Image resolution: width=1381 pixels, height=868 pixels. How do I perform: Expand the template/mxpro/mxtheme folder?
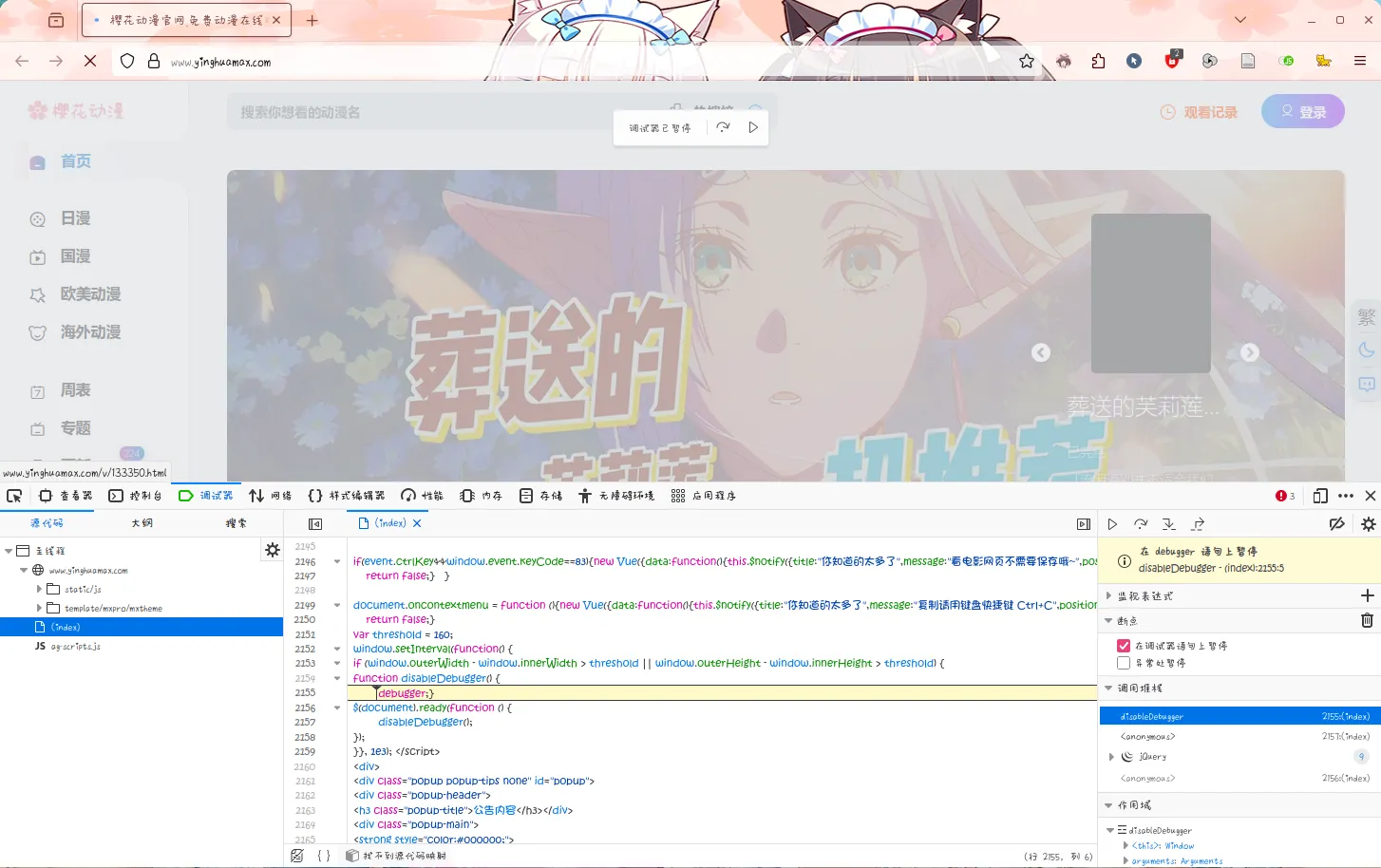[x=39, y=608]
